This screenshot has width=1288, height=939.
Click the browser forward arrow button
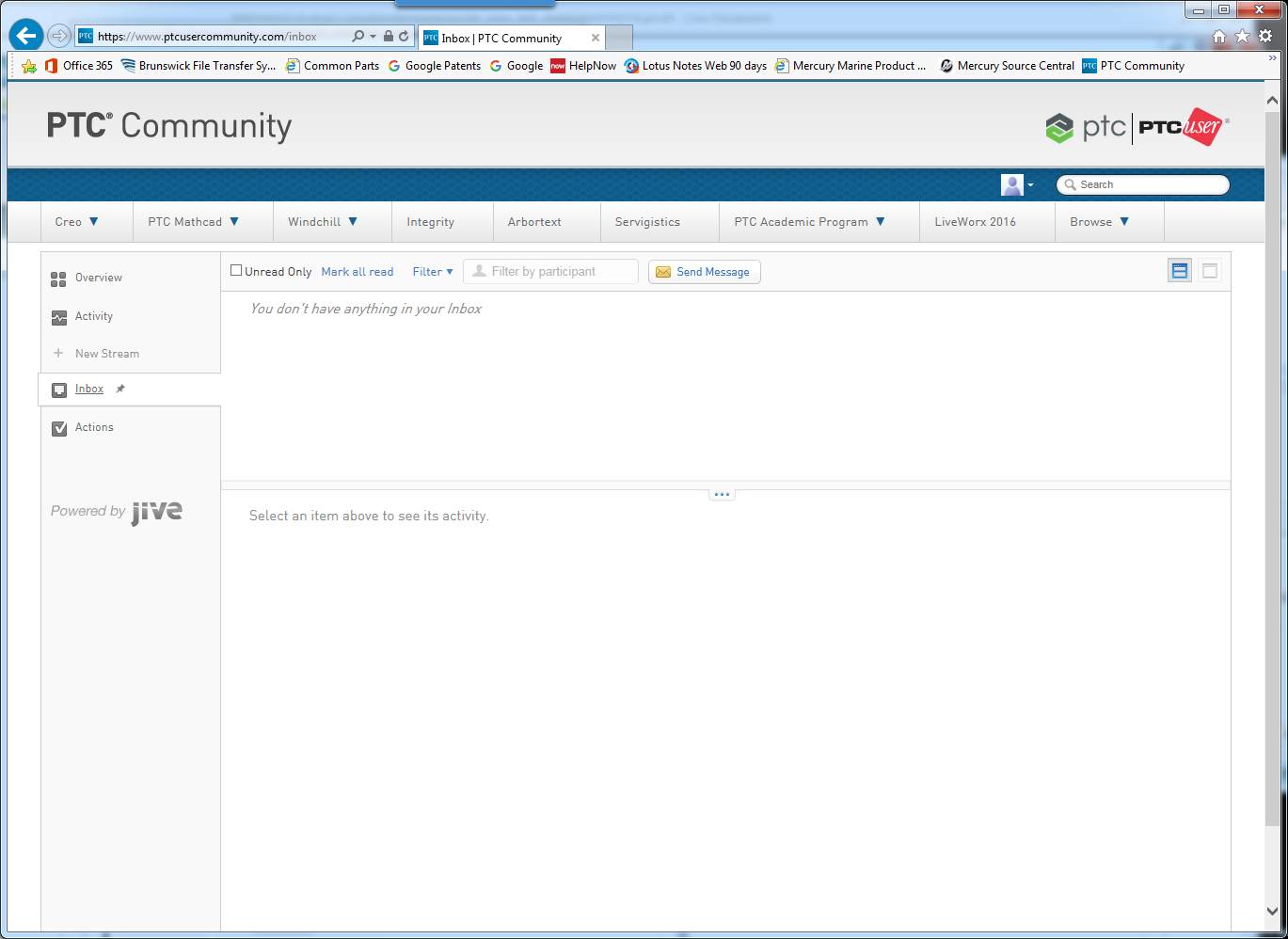pos(59,36)
